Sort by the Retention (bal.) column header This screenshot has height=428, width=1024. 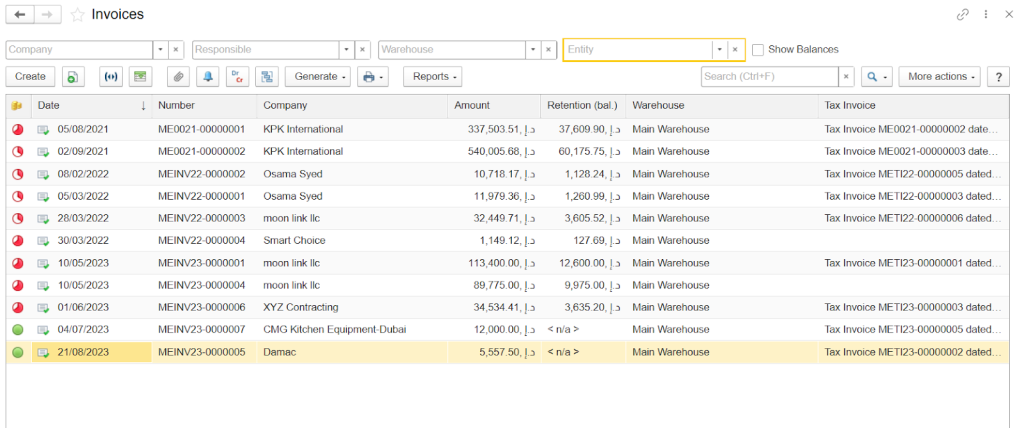(583, 106)
